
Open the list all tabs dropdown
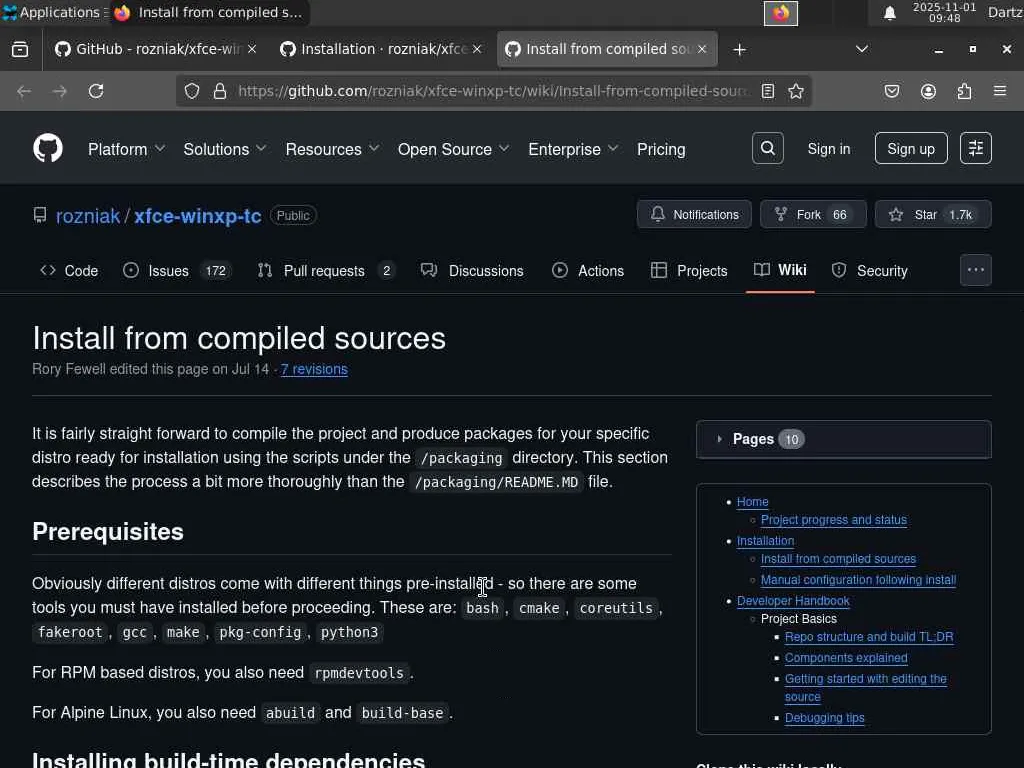pos(862,49)
